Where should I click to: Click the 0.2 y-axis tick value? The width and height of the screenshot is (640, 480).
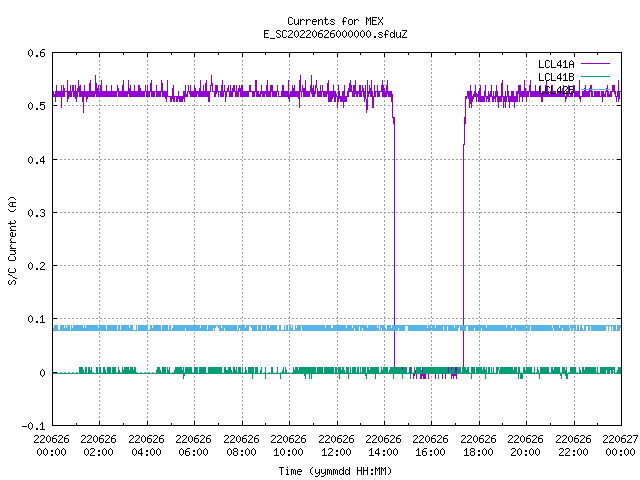coord(36,266)
